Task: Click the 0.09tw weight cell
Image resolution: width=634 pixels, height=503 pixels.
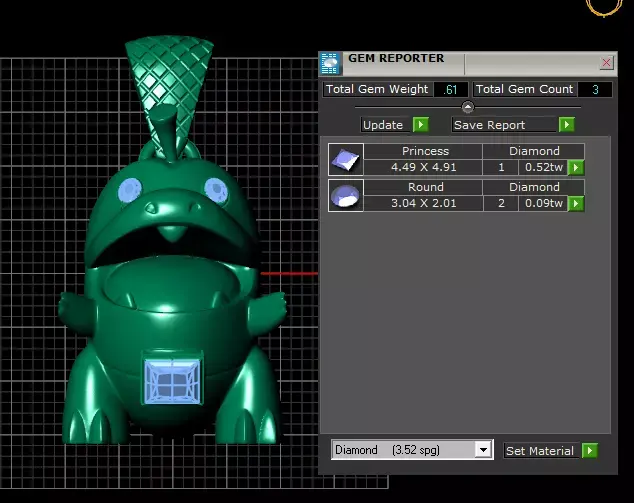Action: [543, 203]
